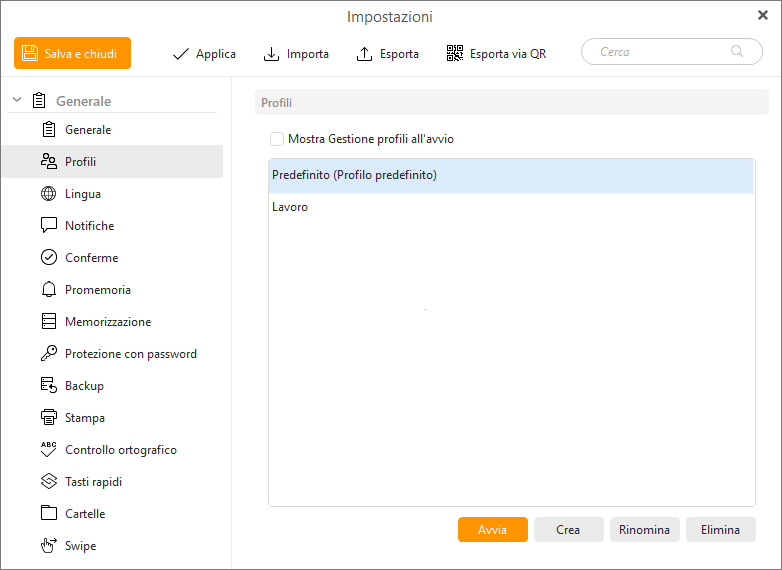This screenshot has height=570, width=782.
Task: Open Promemoria bell icon settings
Action: [48, 290]
